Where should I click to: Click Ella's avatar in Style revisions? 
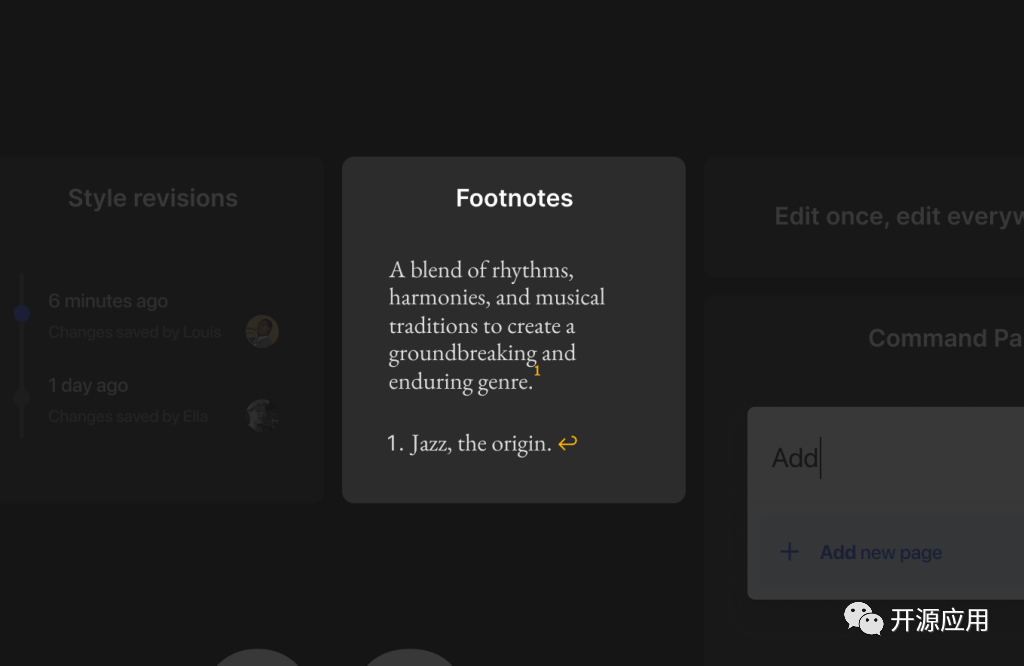(x=262, y=415)
